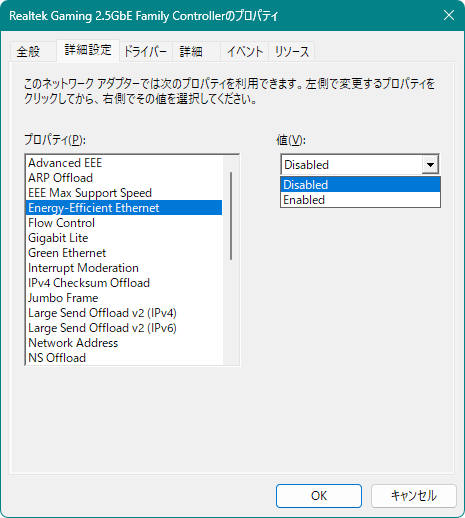Image resolution: width=465 pixels, height=518 pixels.
Task: Click the property list scrollbar thumb
Action: [231, 216]
